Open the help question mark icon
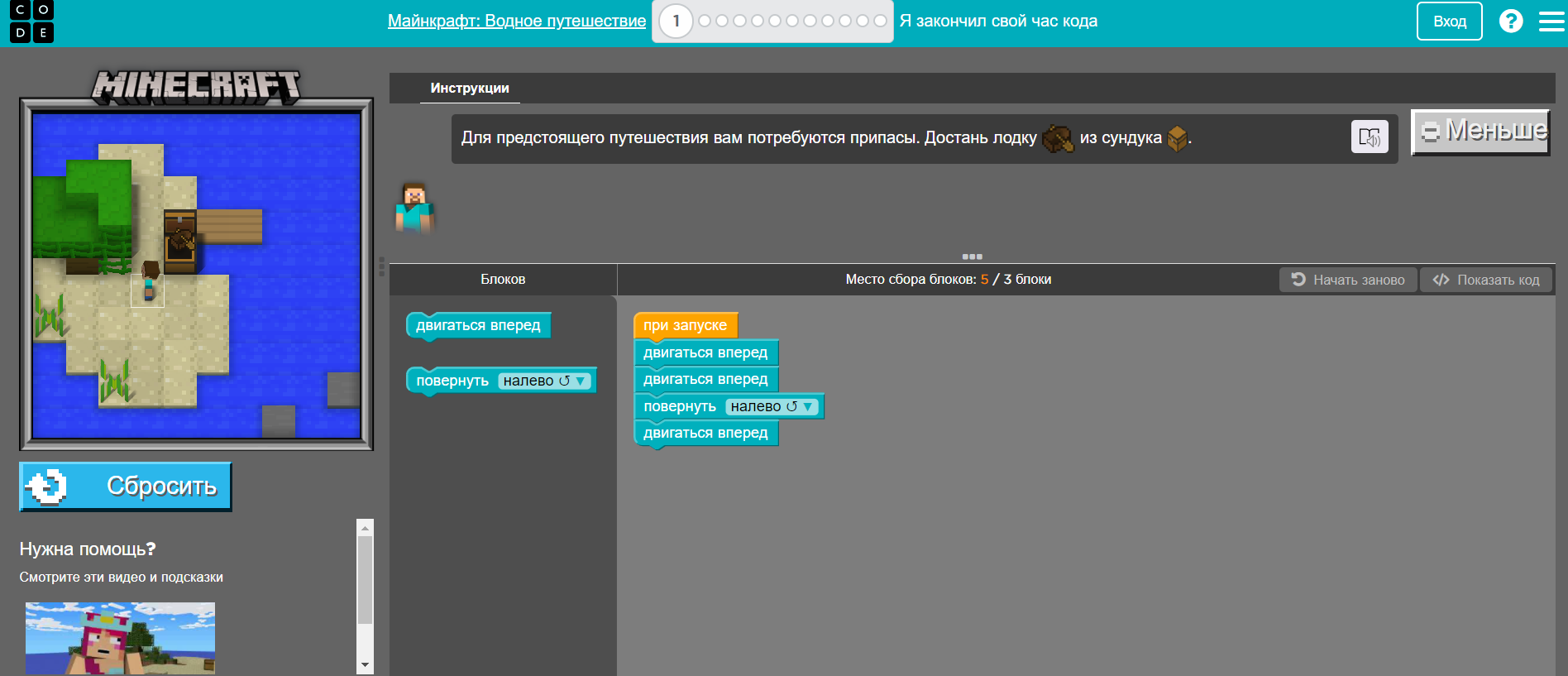1568x676 pixels. (1511, 21)
